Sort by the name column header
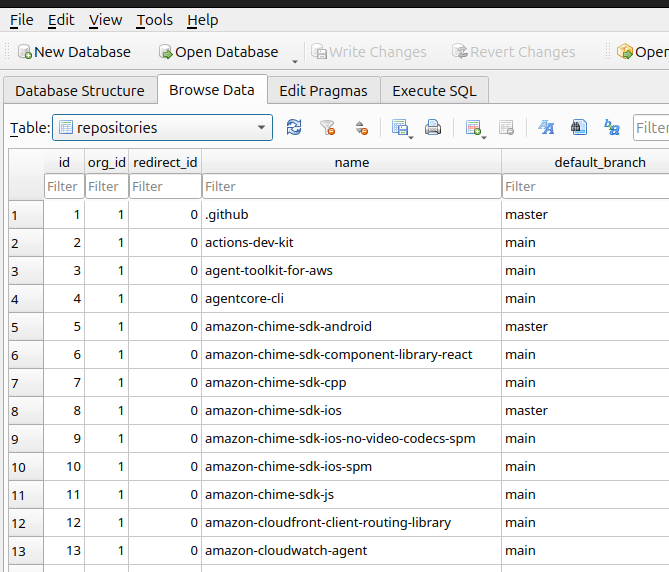Viewport: 669px width, 572px height. tap(352, 162)
